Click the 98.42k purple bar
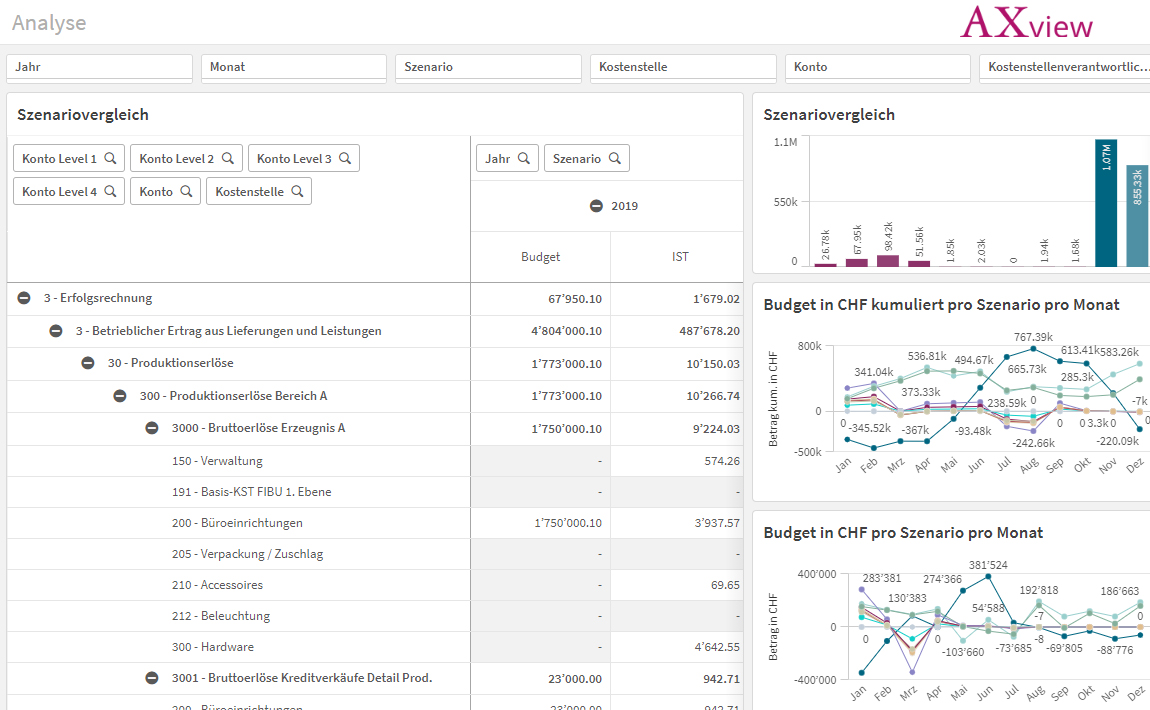 [x=888, y=261]
